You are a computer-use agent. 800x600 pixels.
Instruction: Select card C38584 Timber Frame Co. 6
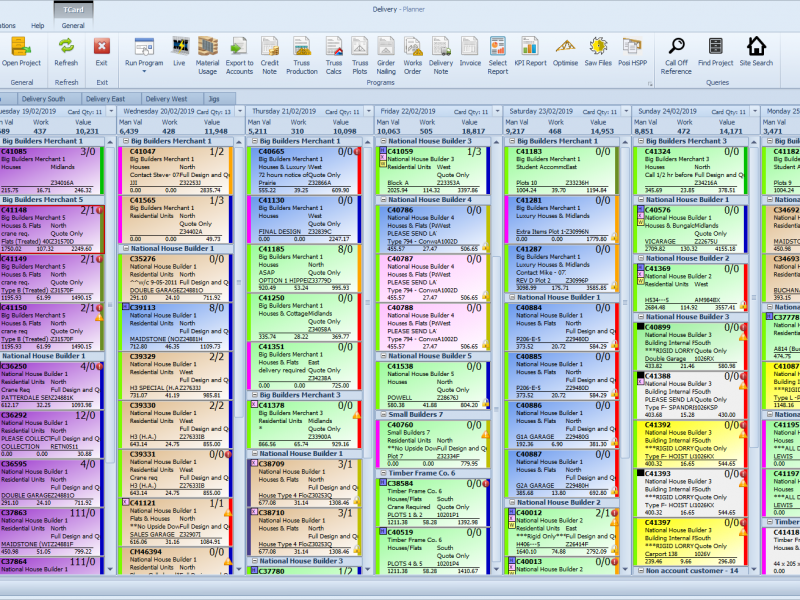433,503
